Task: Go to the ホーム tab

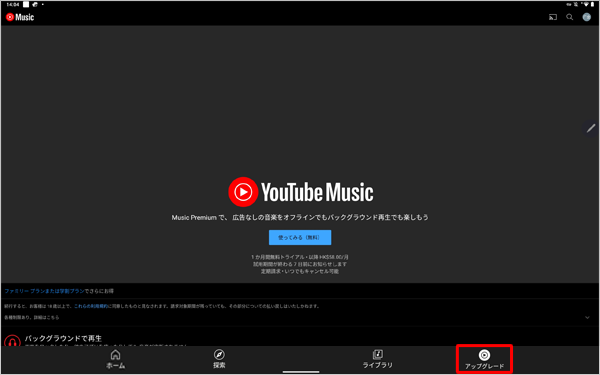Action: click(116, 359)
